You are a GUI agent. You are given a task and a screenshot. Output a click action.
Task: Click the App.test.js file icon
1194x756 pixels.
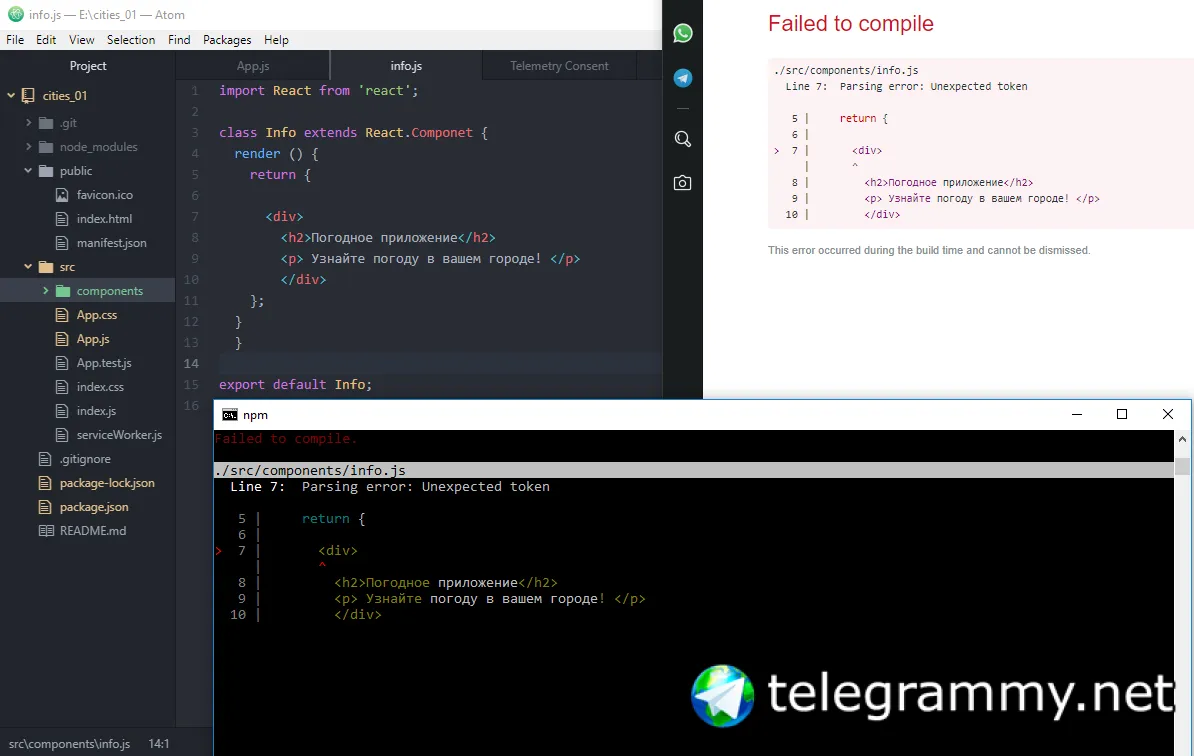pyautogui.click(x=62, y=362)
